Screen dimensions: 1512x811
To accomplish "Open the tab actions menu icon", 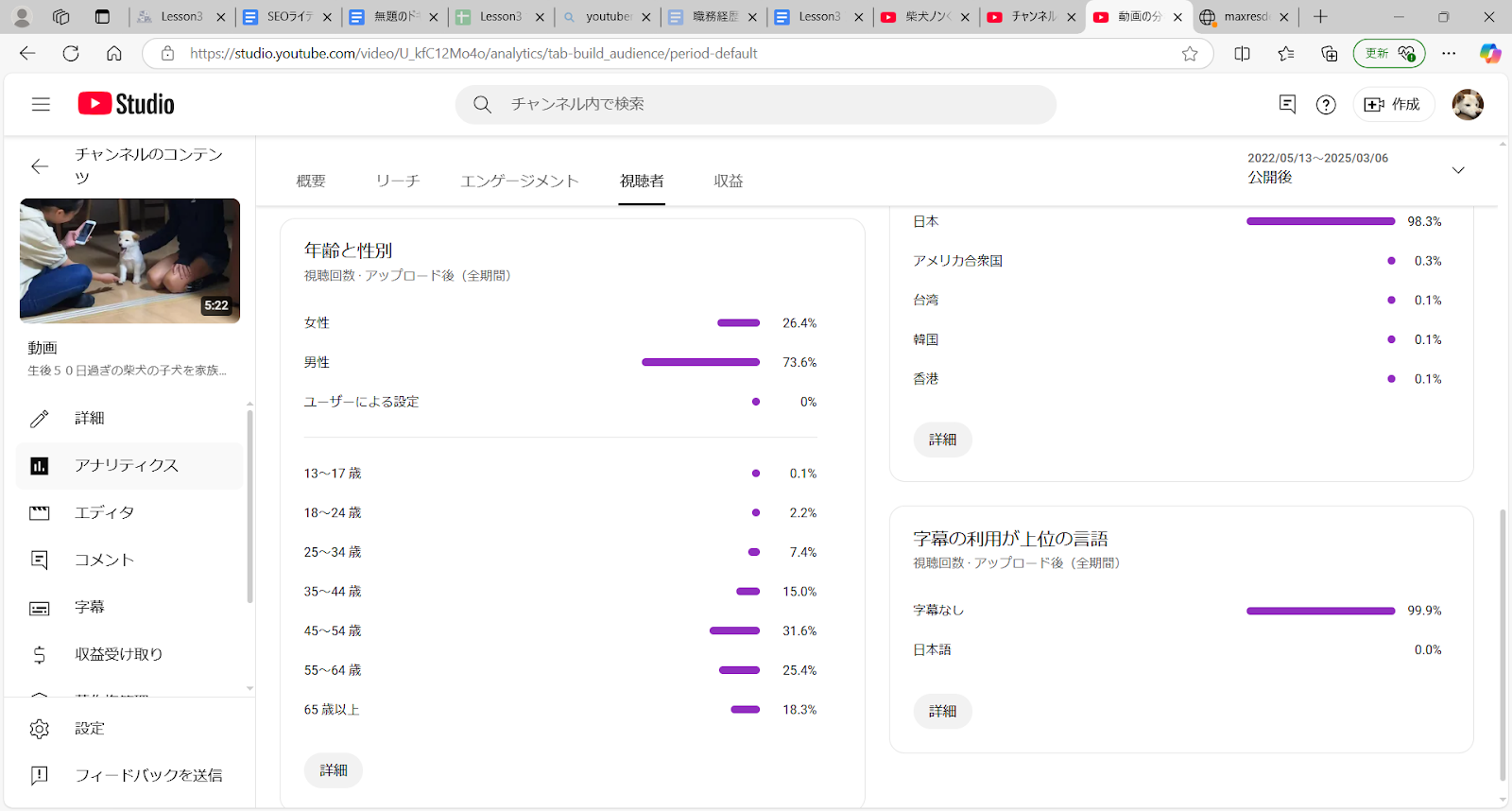I will click(102, 17).
